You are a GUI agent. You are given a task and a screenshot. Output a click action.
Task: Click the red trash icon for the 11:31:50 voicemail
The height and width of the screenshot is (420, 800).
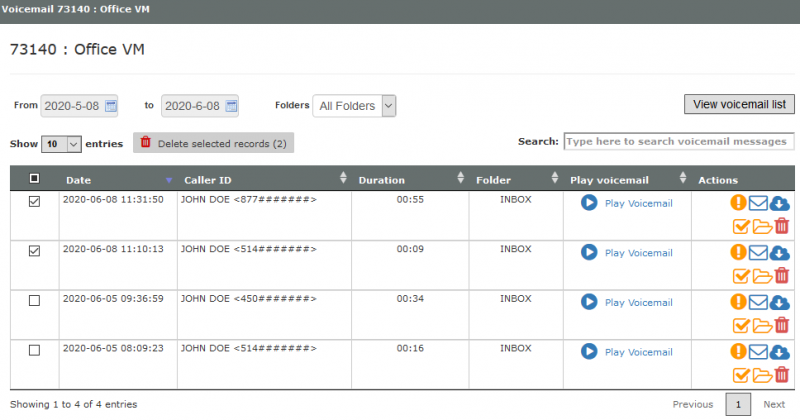coord(782,226)
